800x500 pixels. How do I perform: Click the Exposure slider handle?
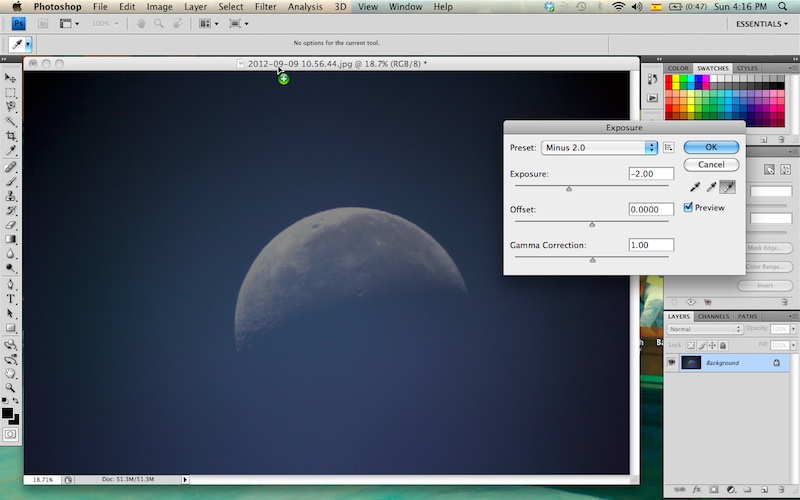(569, 188)
